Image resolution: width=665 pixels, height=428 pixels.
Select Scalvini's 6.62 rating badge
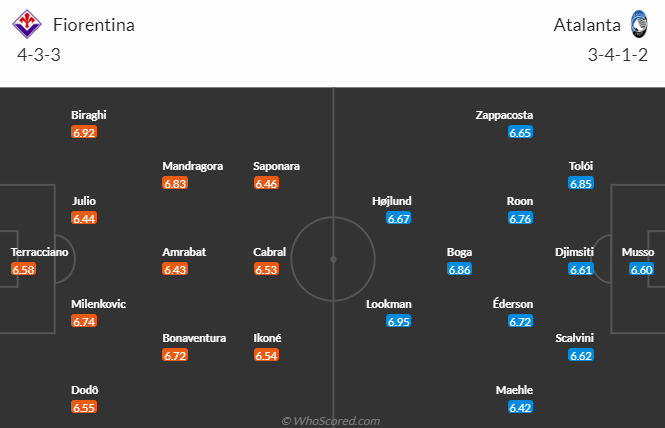[x=582, y=356]
